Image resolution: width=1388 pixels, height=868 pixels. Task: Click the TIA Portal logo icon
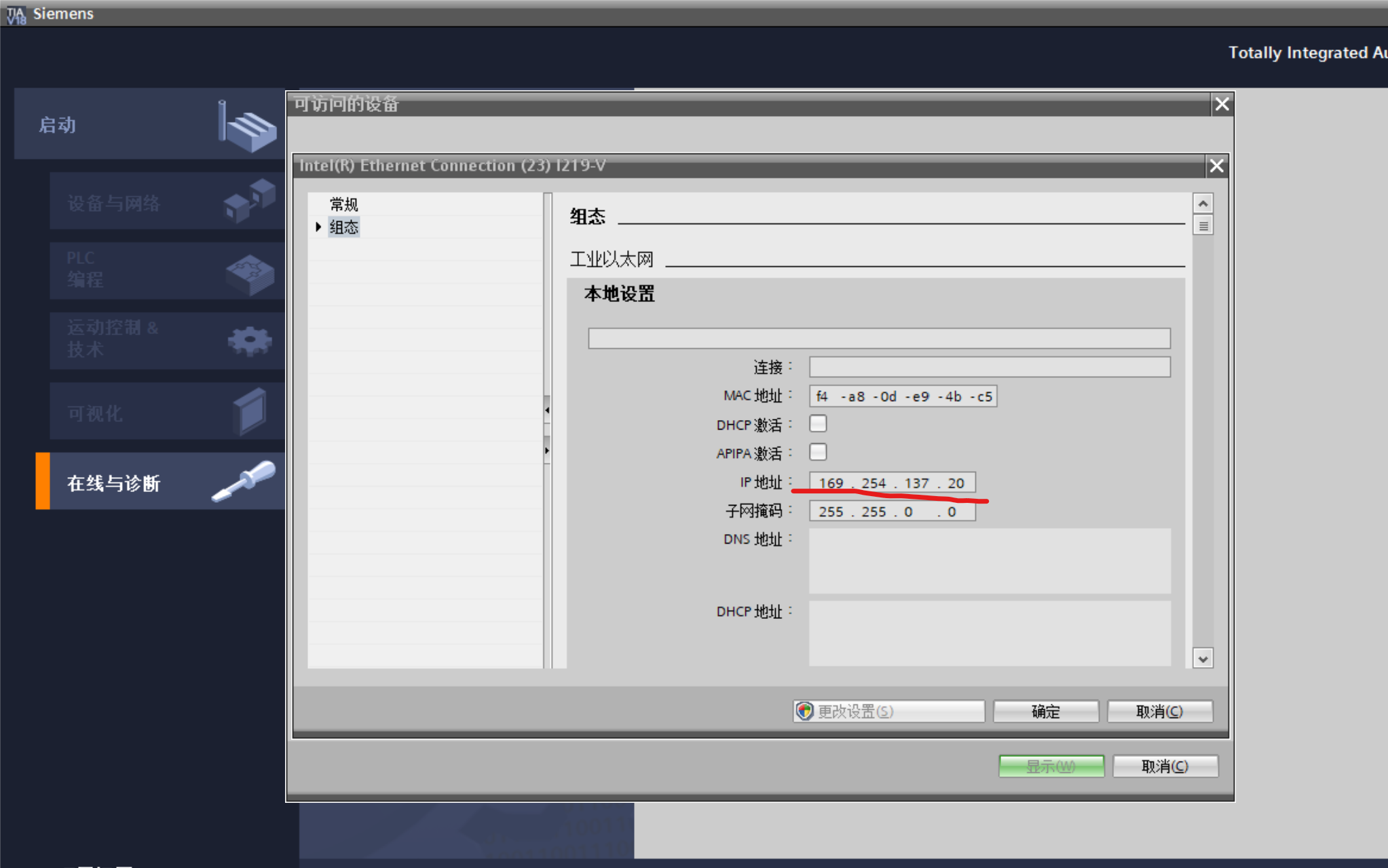[16, 14]
